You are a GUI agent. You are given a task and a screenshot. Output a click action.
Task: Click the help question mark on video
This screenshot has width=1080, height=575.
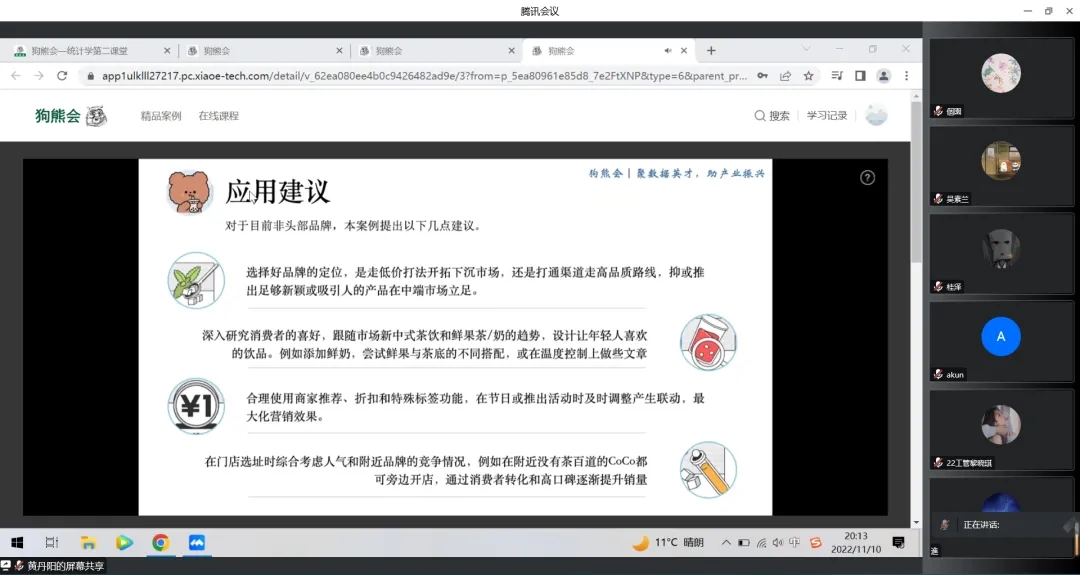click(867, 177)
